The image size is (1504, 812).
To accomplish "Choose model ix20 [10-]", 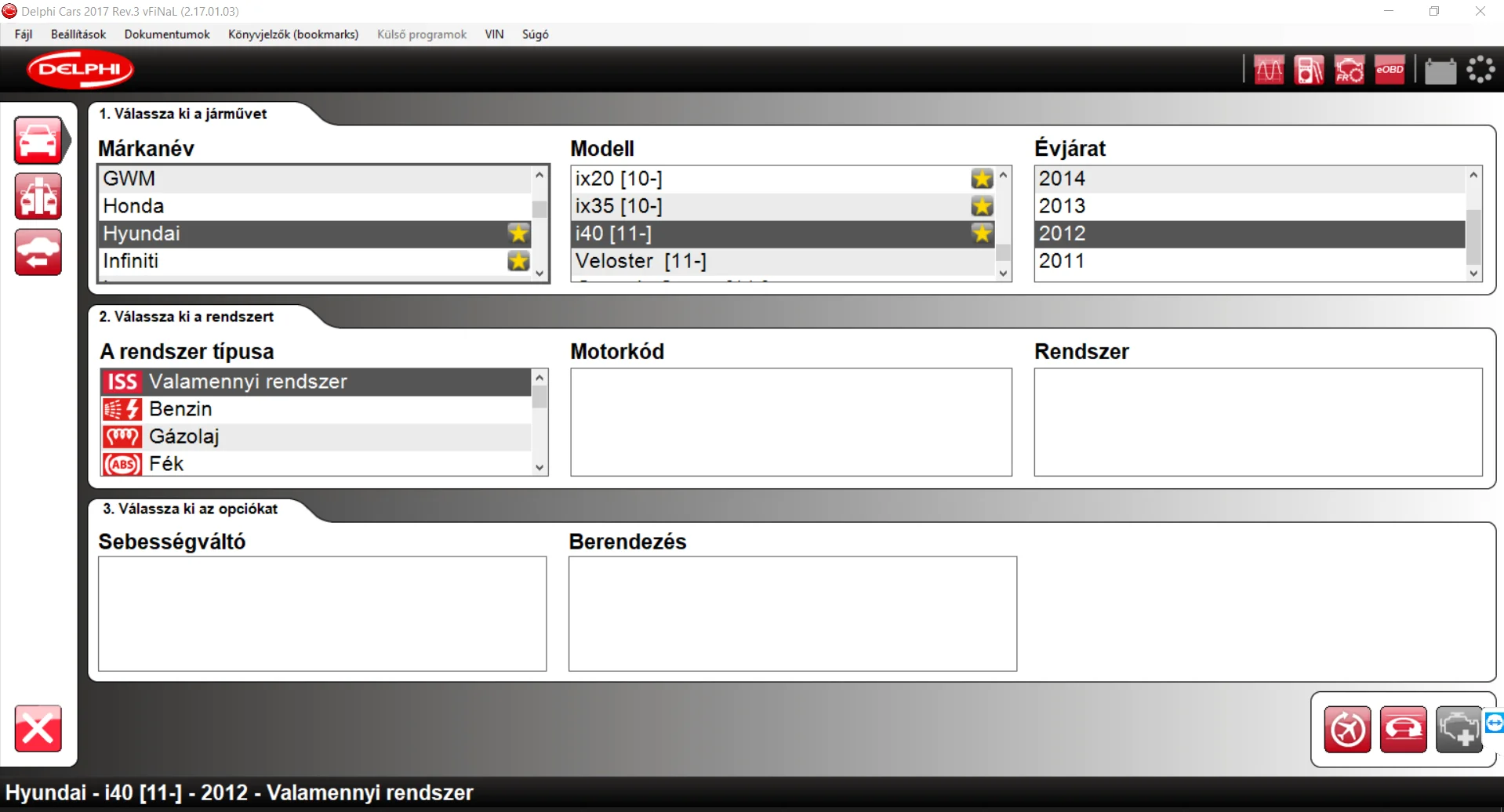I will point(783,179).
